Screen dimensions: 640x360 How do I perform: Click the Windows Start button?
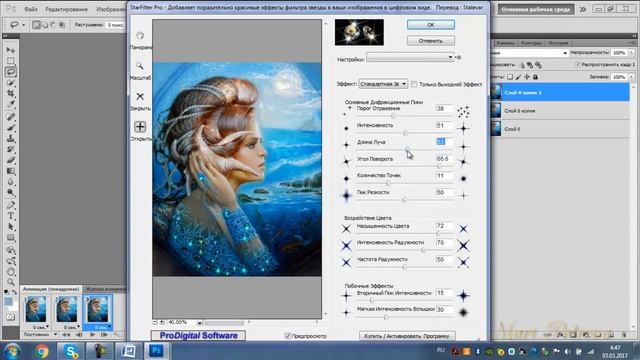[x=12, y=351]
